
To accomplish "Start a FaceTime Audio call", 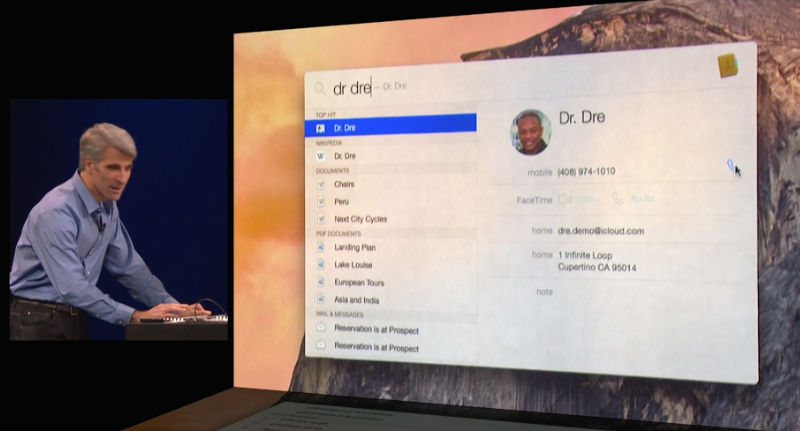I will tap(642, 198).
